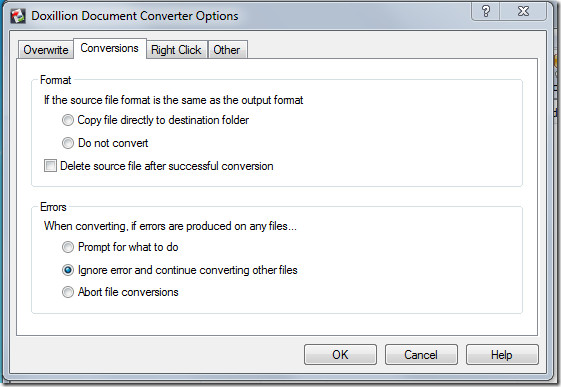The image size is (561, 387).
Task: Enable Delete source file after successful conversion
Action: click(50, 166)
